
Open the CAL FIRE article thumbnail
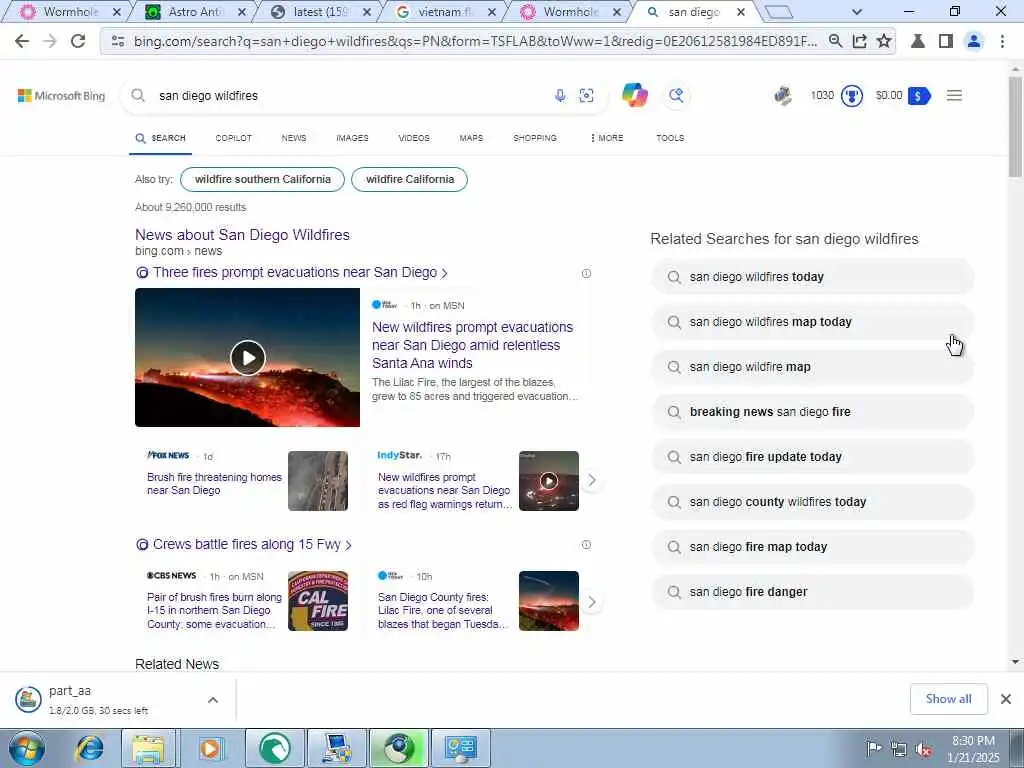click(x=318, y=601)
